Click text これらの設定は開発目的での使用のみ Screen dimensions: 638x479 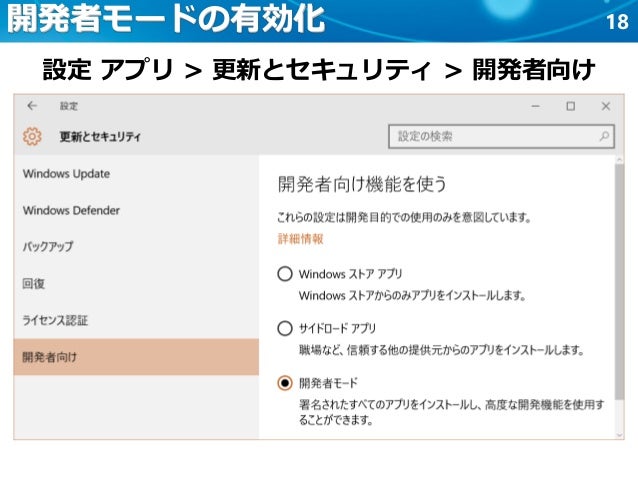pos(364,217)
